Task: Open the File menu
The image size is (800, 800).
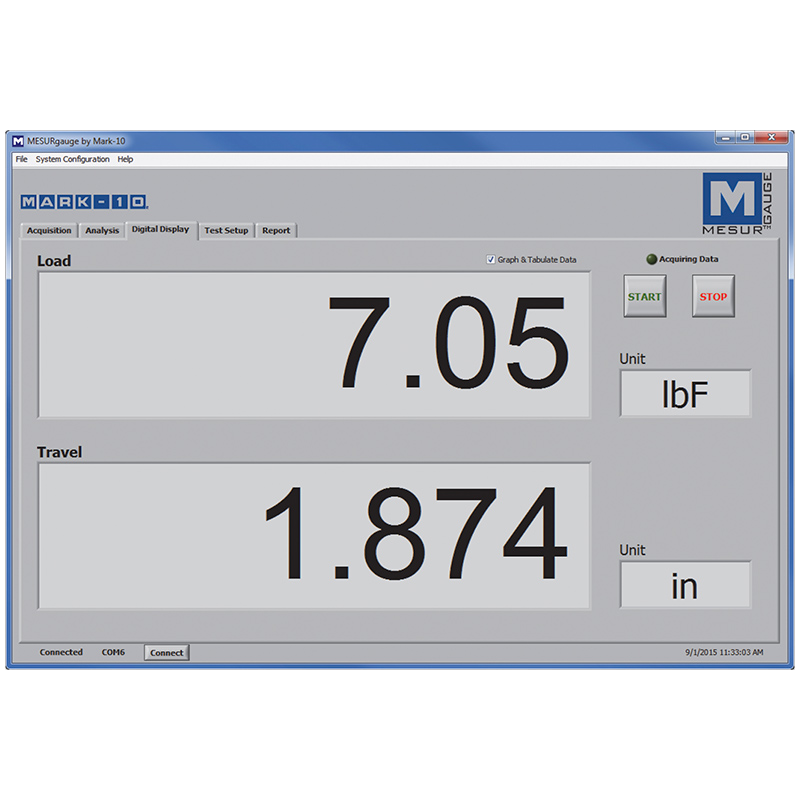Action: coord(21,159)
